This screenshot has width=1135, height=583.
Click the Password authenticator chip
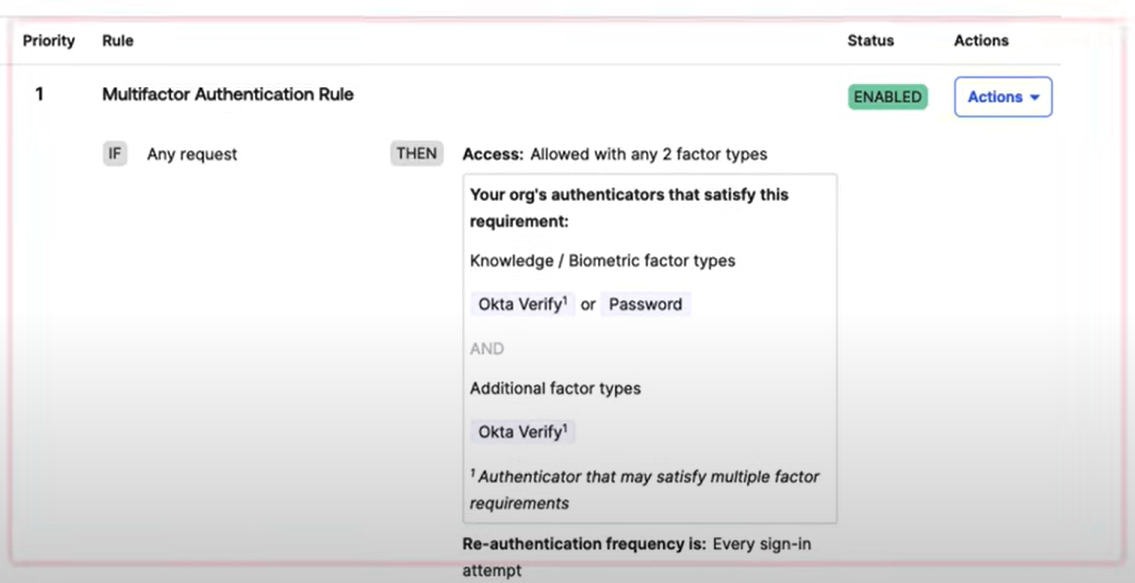pyautogui.click(x=646, y=304)
